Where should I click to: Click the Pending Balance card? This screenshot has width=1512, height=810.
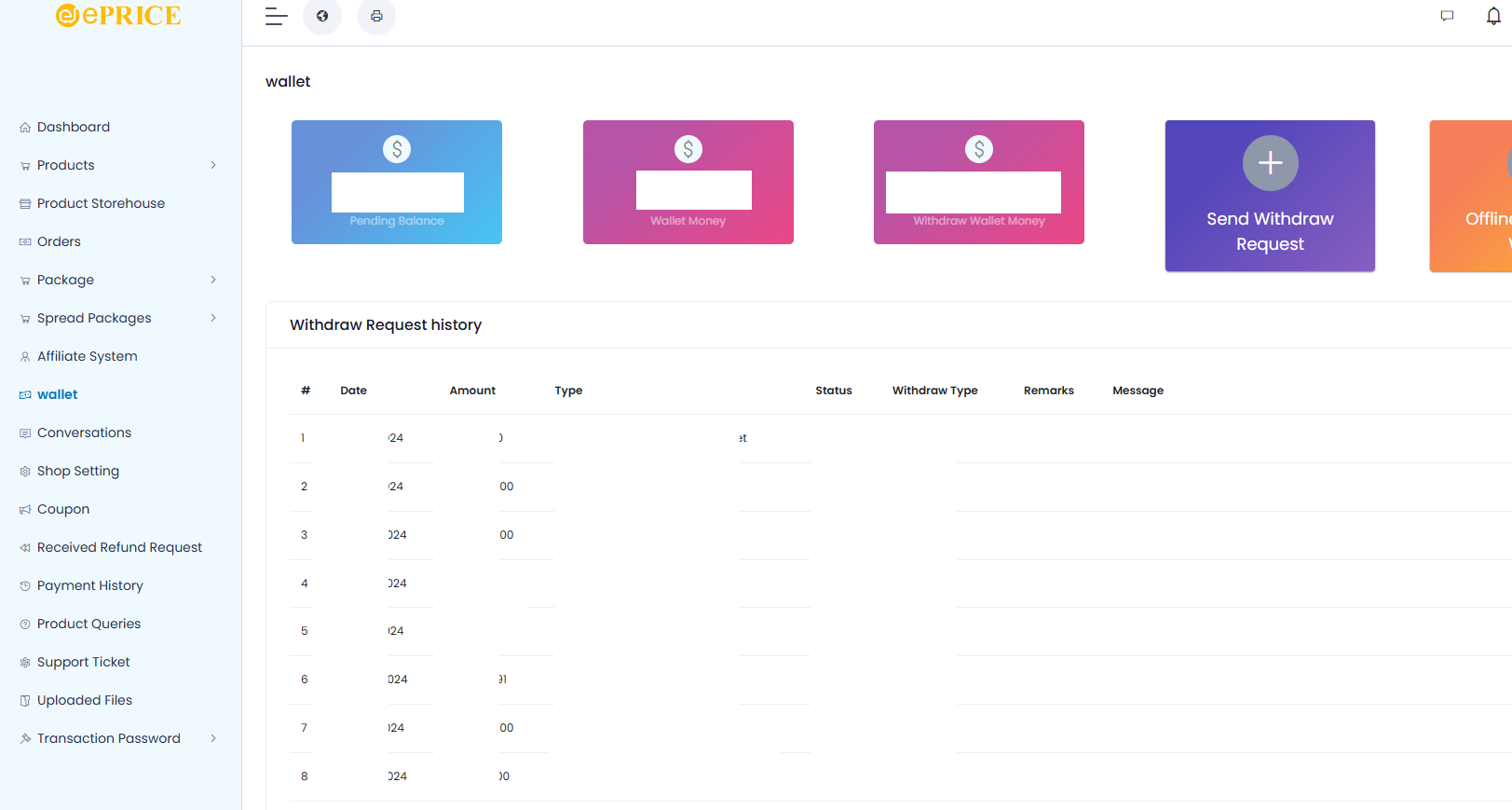397,182
